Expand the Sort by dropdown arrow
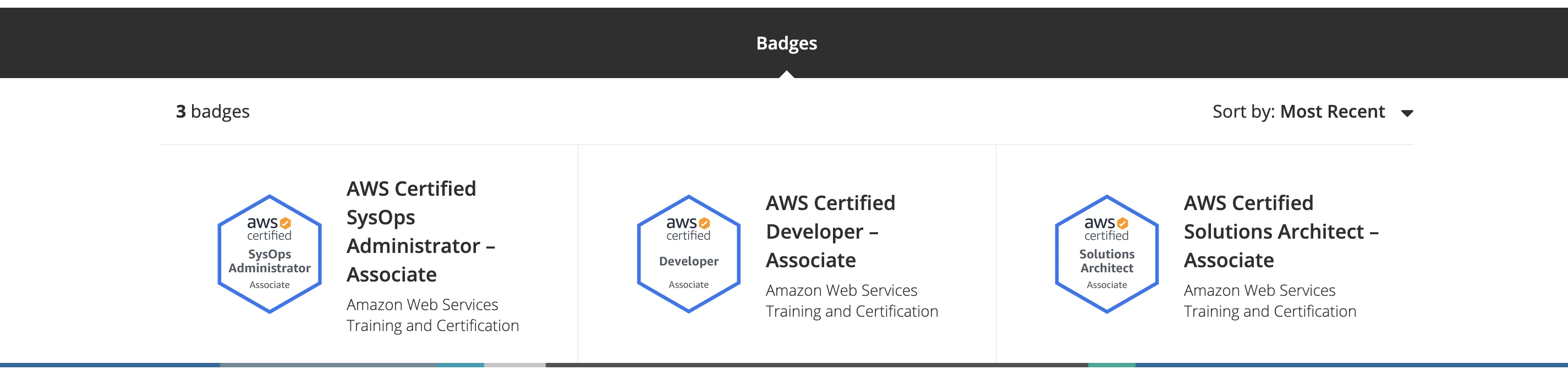Viewport: 1568px width, 375px height. pyautogui.click(x=1407, y=113)
